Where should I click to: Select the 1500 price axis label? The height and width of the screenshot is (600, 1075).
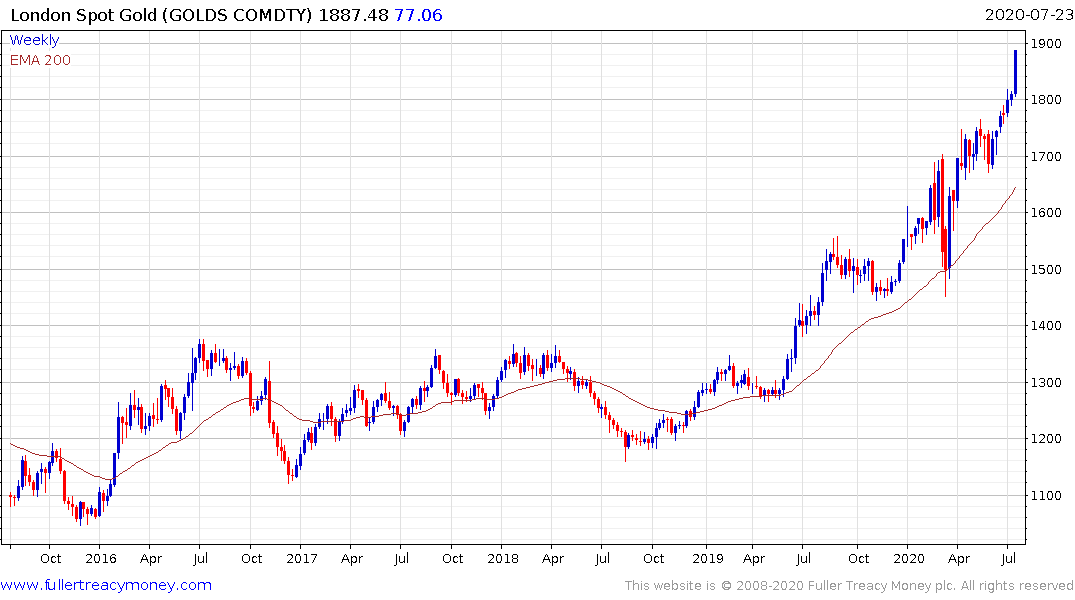(1046, 269)
